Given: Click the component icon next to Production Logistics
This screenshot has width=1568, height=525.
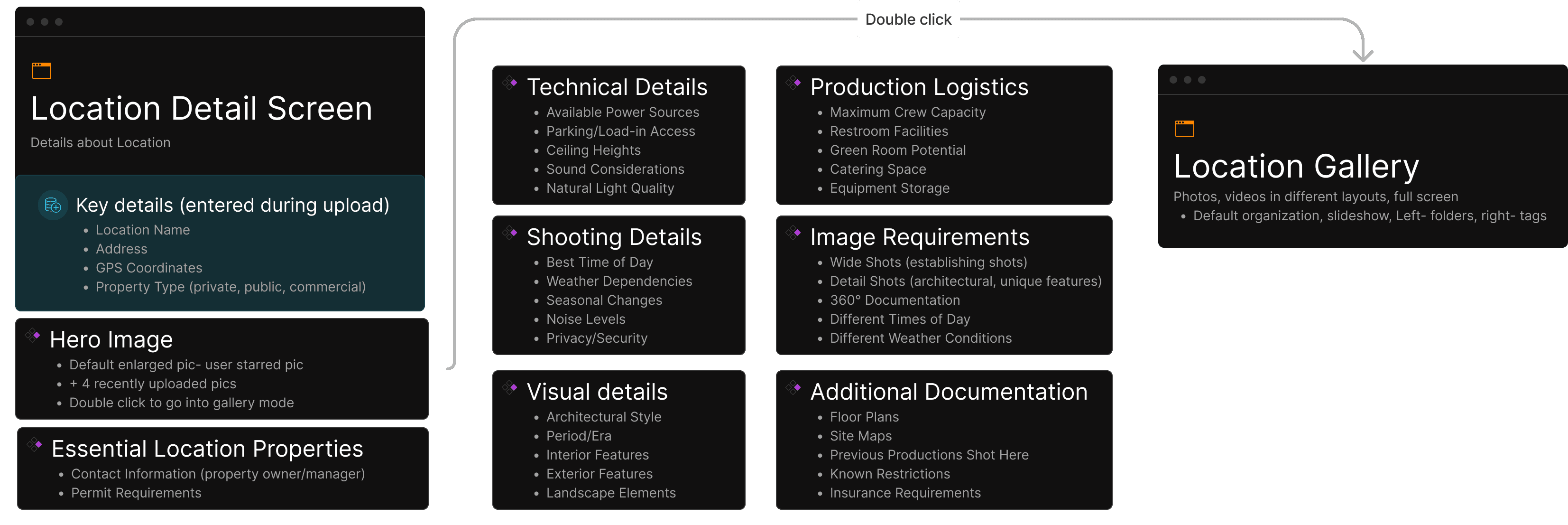Looking at the screenshot, I should 793,82.
